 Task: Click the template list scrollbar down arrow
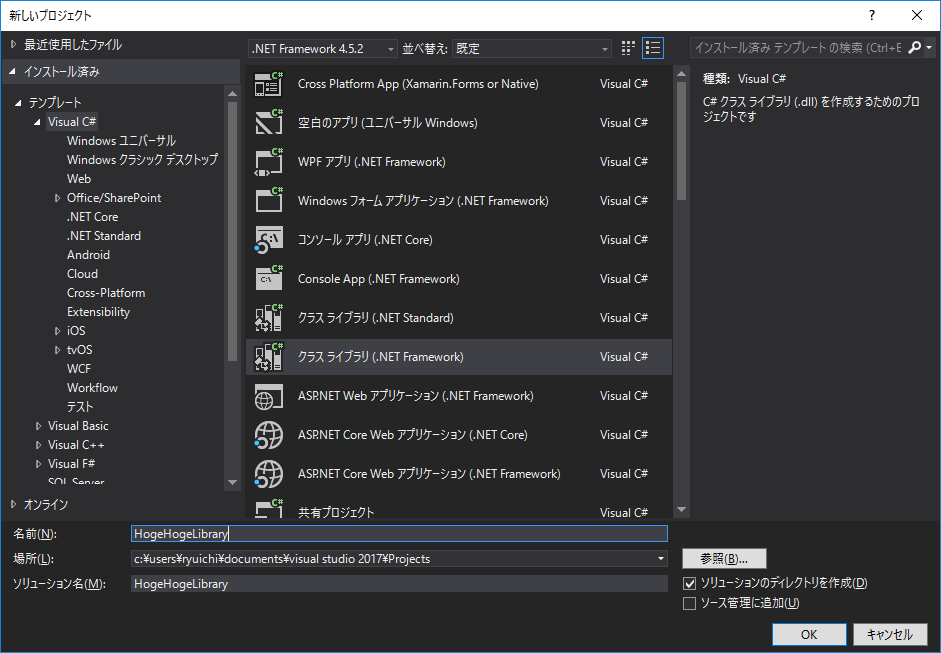[681, 510]
